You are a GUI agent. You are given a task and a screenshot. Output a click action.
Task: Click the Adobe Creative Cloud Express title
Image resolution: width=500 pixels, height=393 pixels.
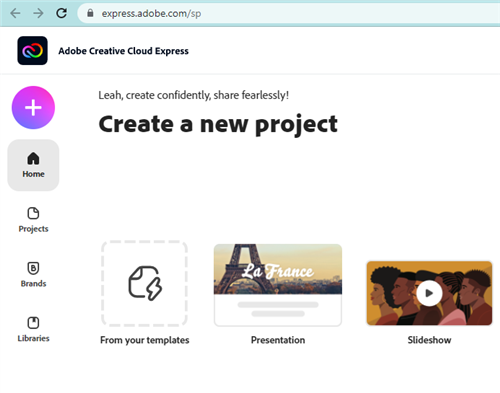click(123, 51)
